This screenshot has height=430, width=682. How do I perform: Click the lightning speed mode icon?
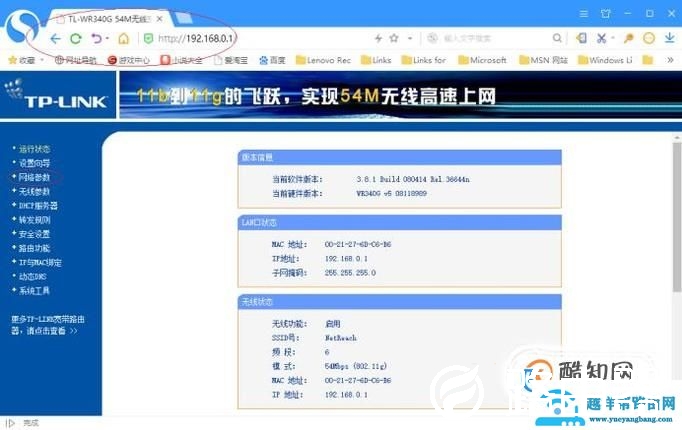click(x=378, y=38)
